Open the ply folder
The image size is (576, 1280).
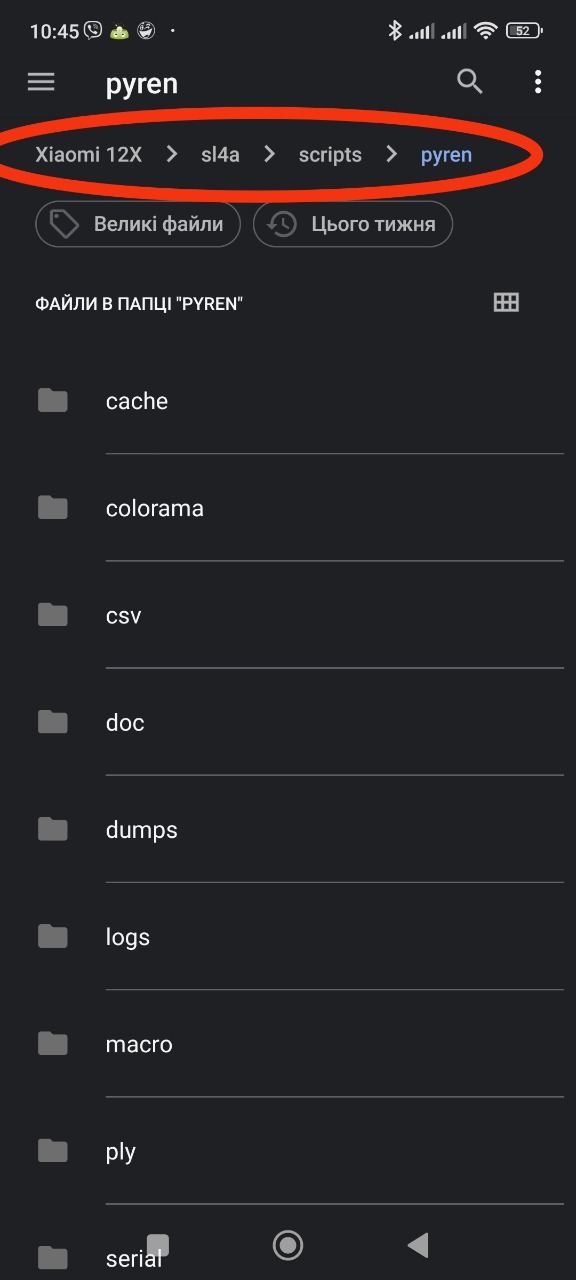(288, 1151)
